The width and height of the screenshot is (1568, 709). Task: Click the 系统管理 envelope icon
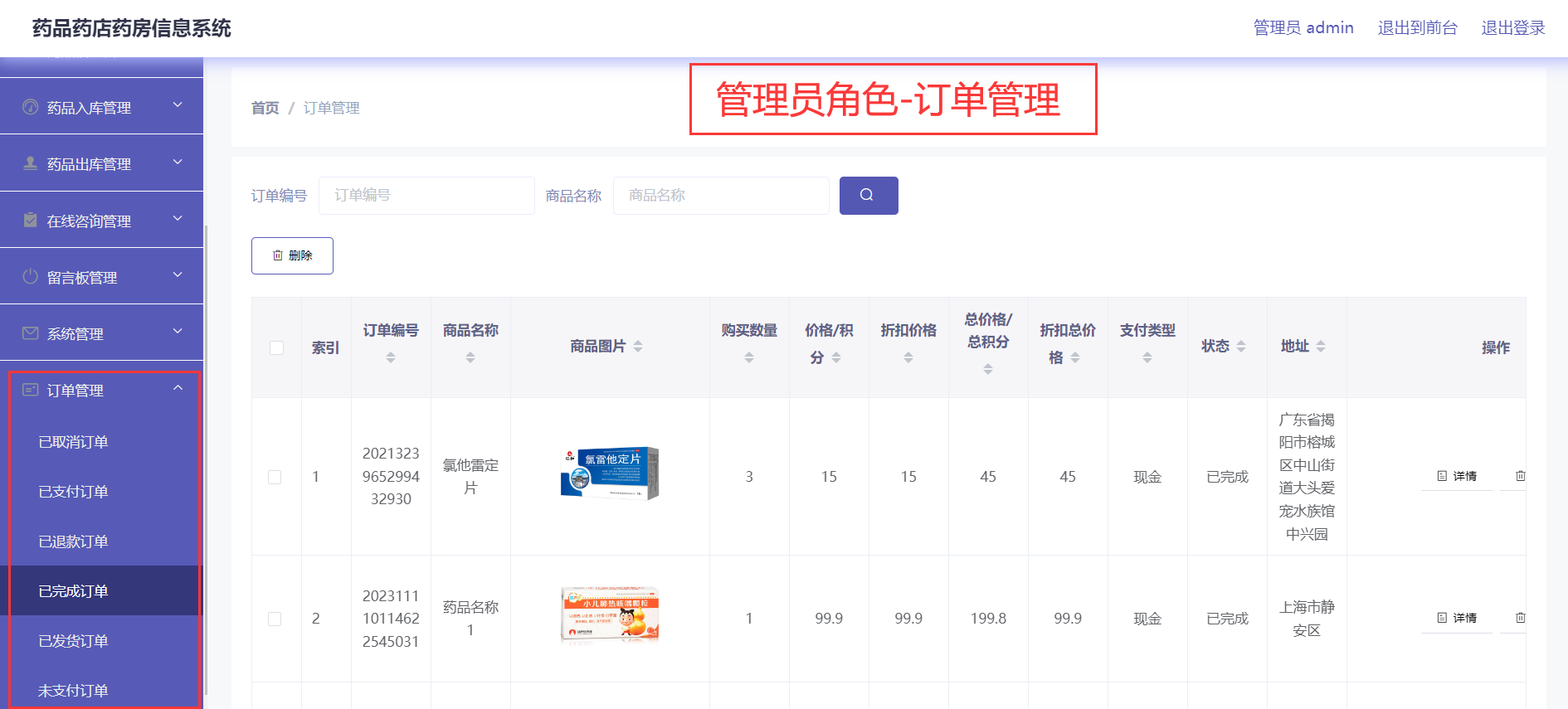(x=30, y=333)
